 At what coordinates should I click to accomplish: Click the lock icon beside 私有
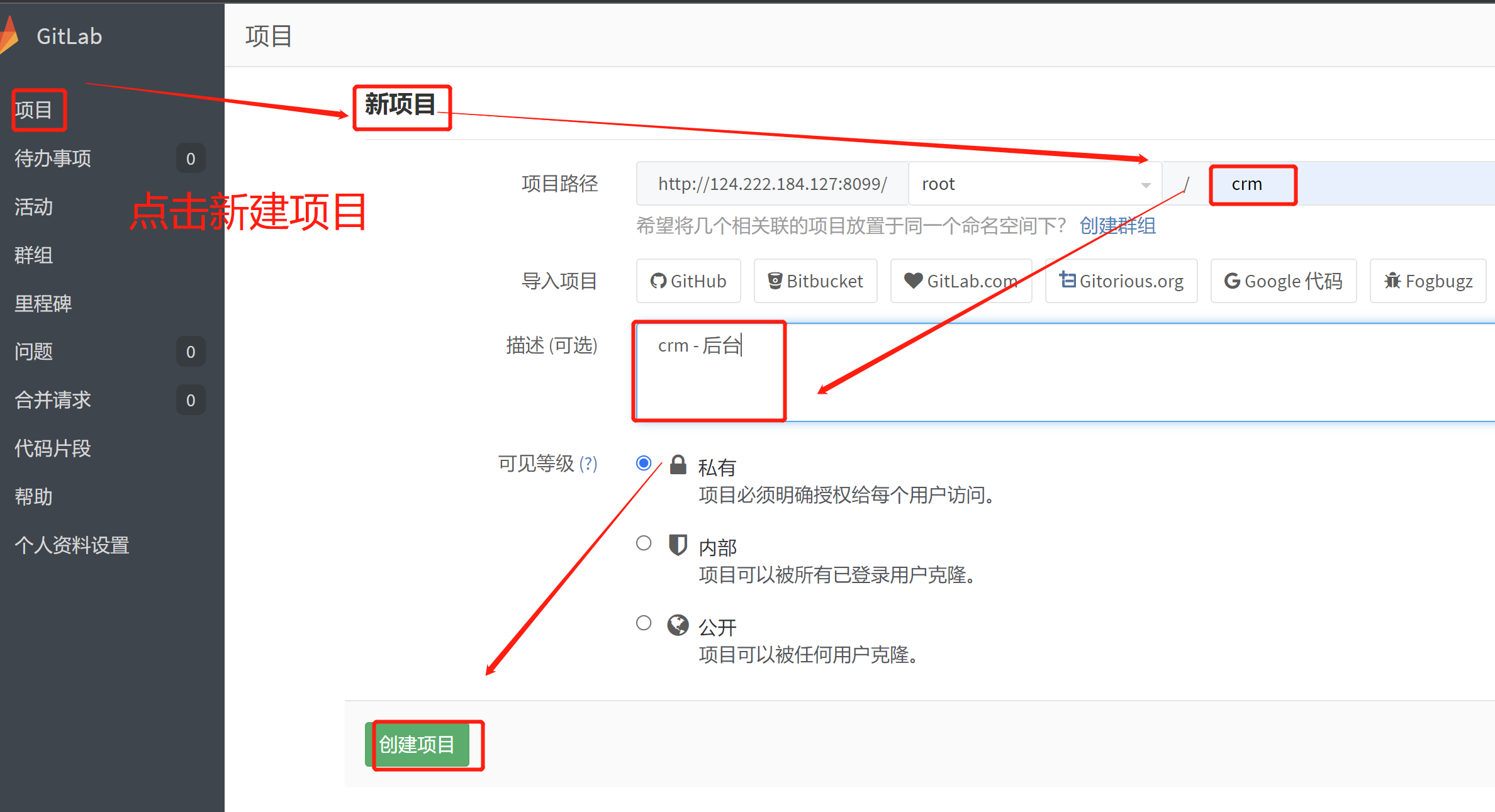678,465
